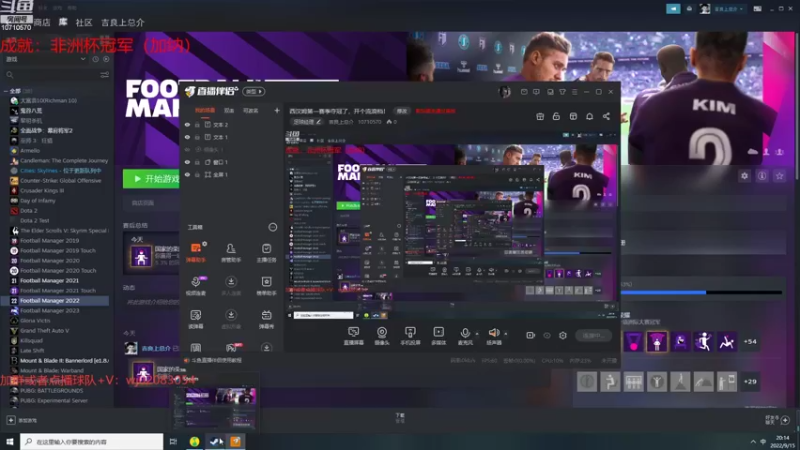Open toolbox more options circle button

(x=273, y=227)
